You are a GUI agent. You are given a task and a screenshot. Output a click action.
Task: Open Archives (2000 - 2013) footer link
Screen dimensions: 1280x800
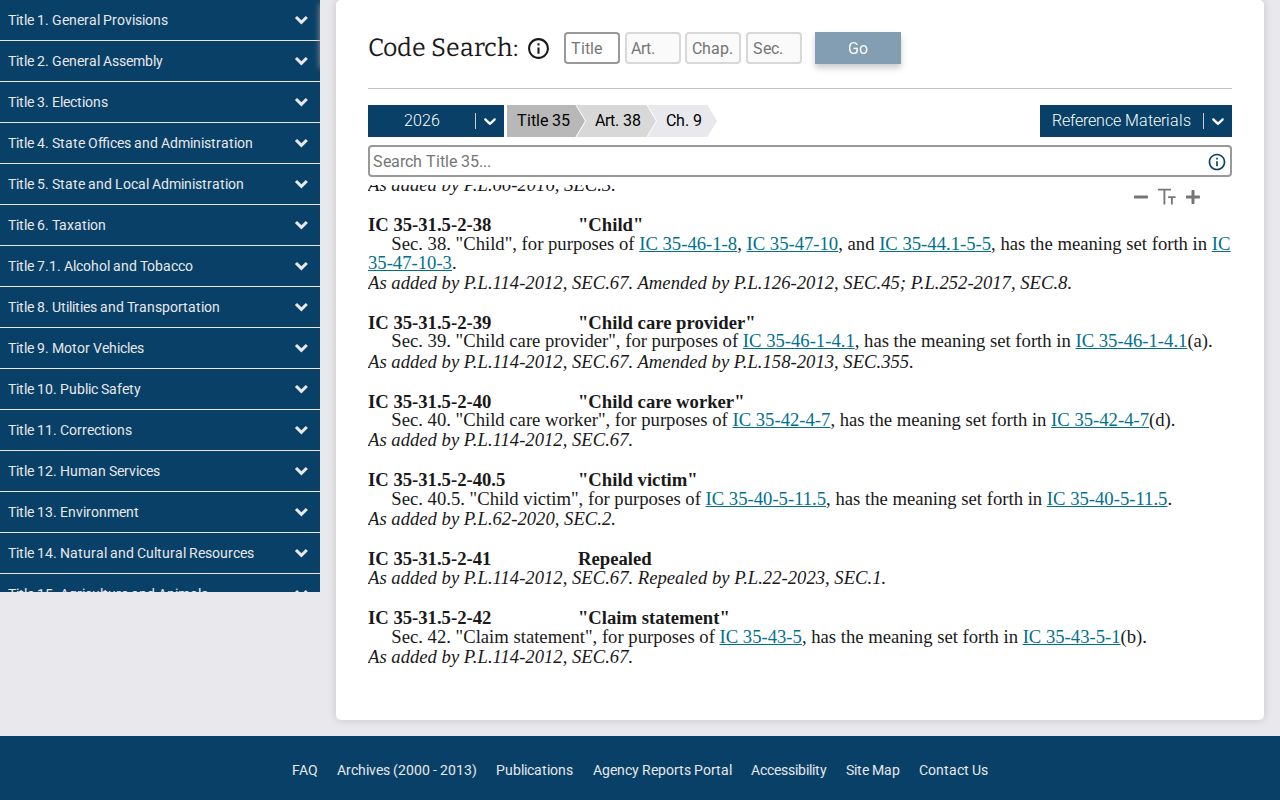(407, 770)
